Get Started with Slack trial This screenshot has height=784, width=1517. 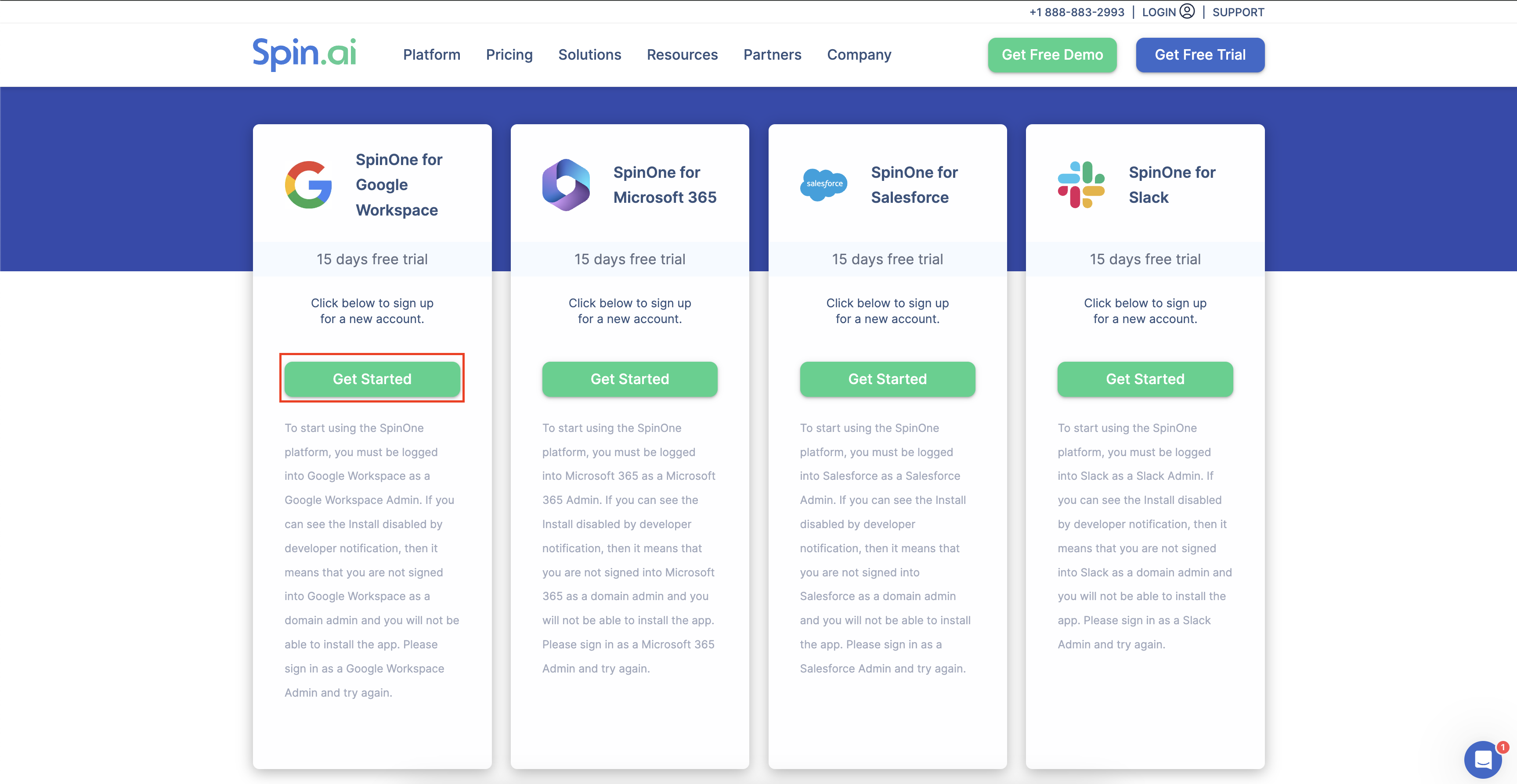pos(1145,379)
